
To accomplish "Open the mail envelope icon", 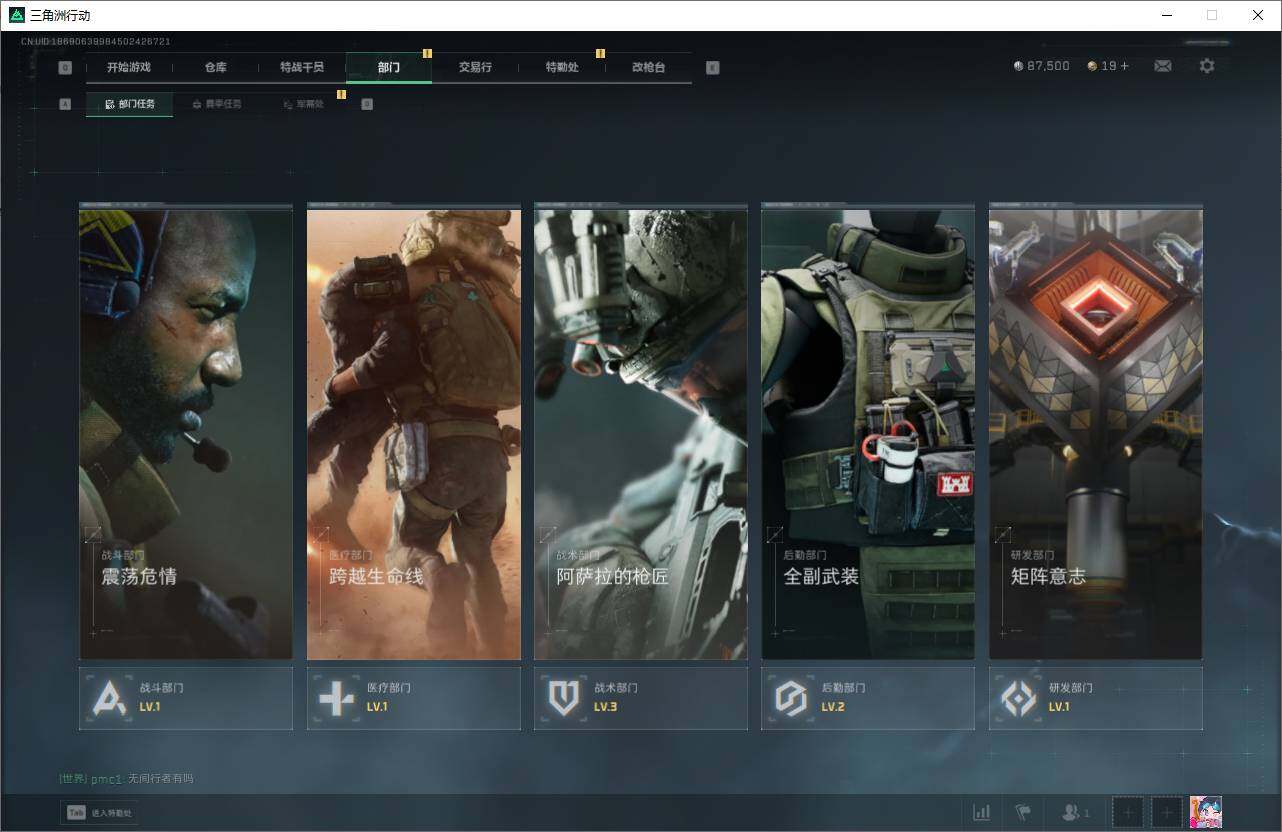I will click(x=1163, y=66).
